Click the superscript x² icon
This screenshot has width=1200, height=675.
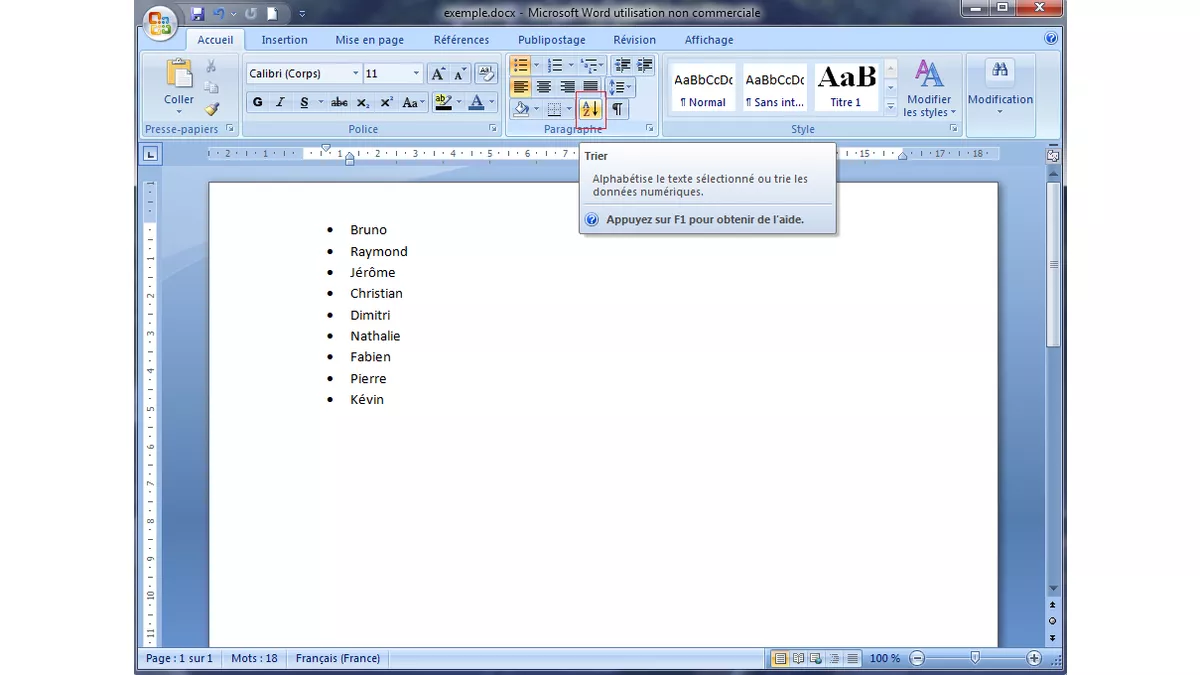[x=387, y=101]
